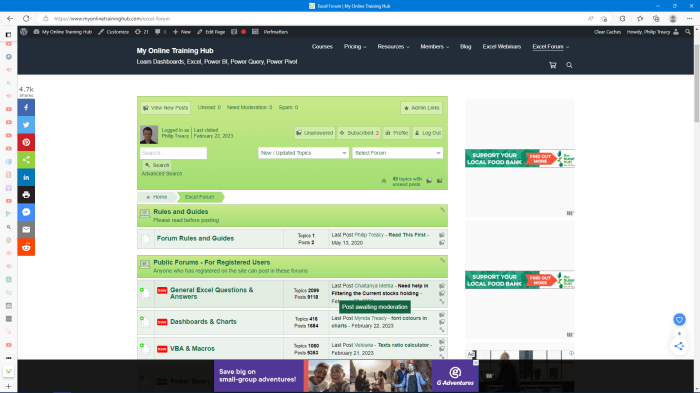Screen dimensions: 700x393
Task: Share page via Twitter icon
Action: (26, 125)
